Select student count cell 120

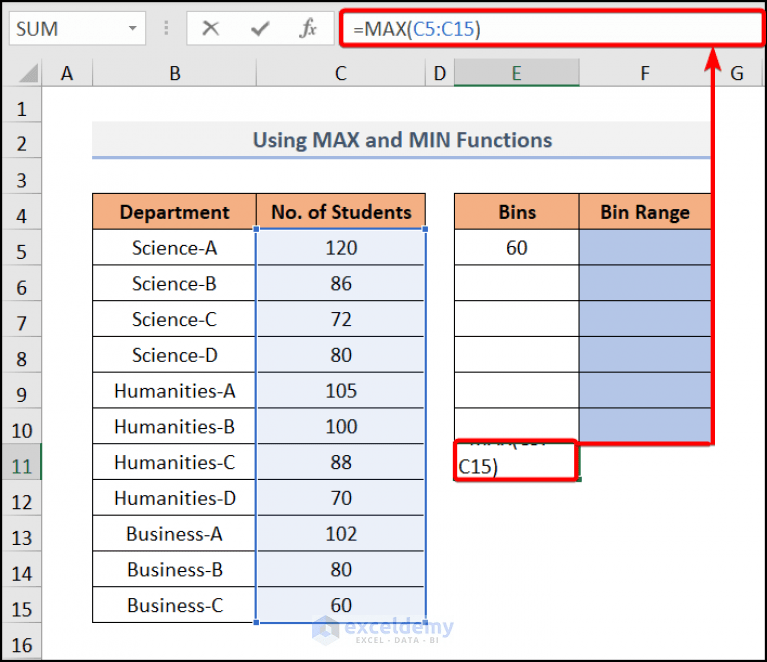coord(341,248)
